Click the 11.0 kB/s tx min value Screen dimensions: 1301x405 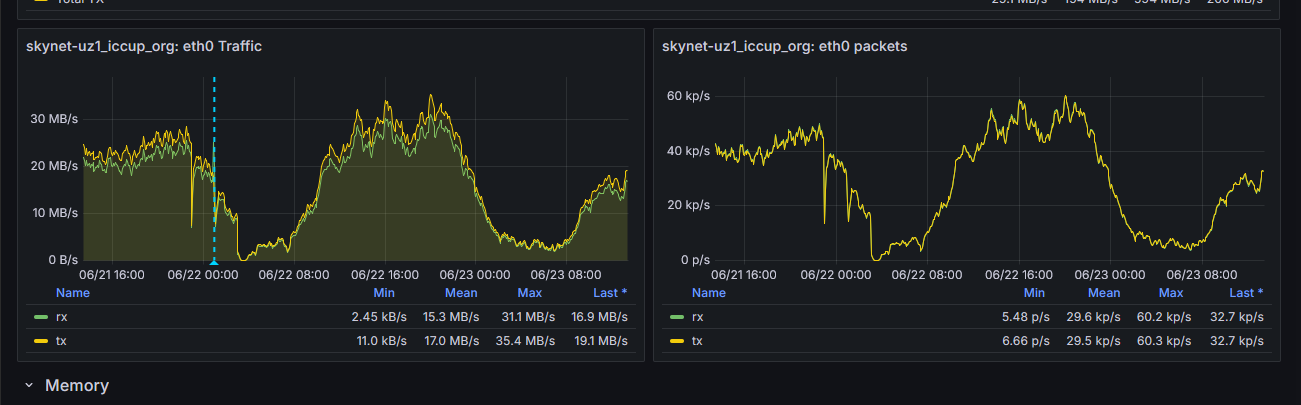[381, 341]
